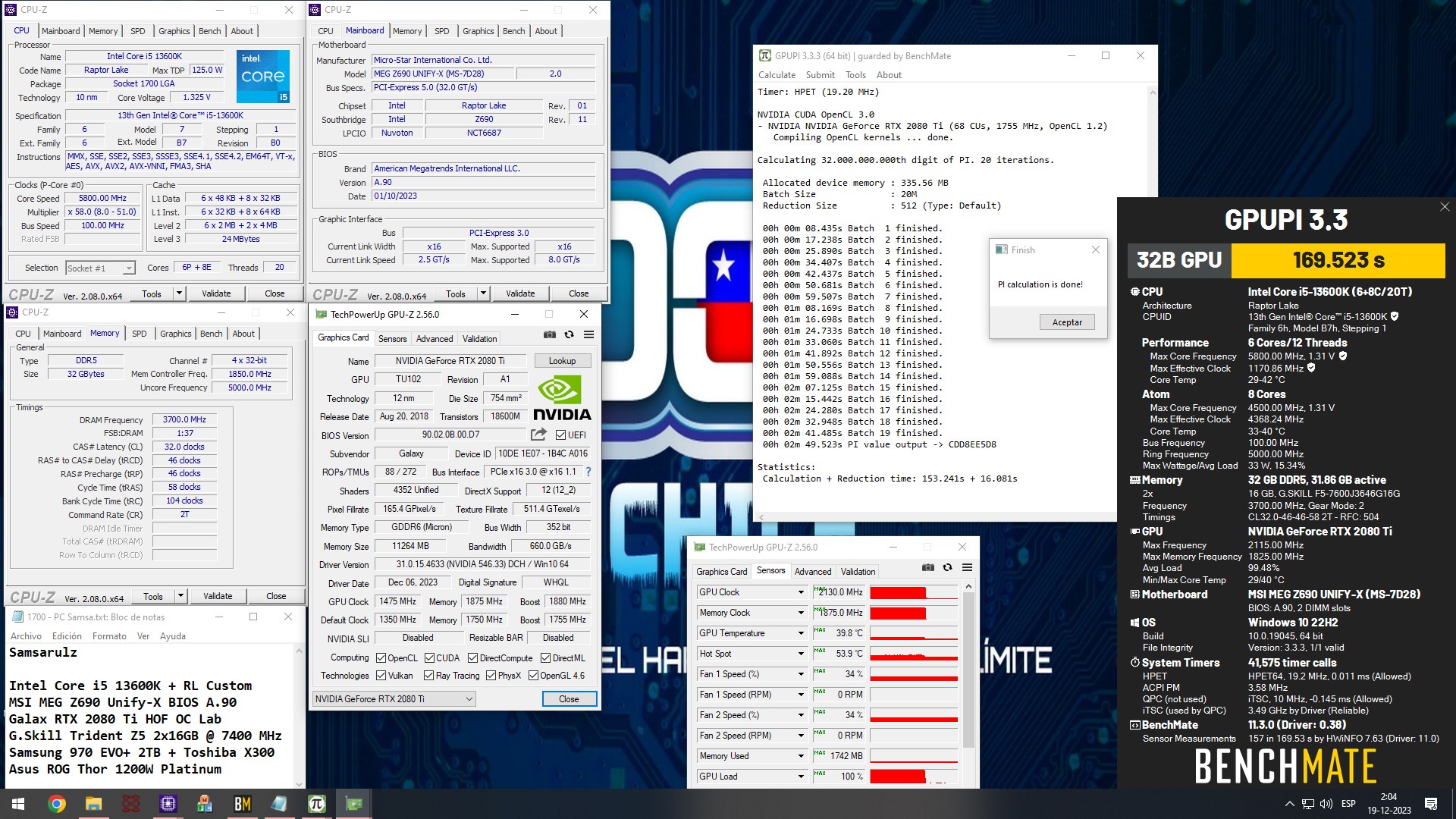This screenshot has width=1456, height=819.
Task: Click the camera icon in GPU-Z Sensors window
Action: click(928, 567)
